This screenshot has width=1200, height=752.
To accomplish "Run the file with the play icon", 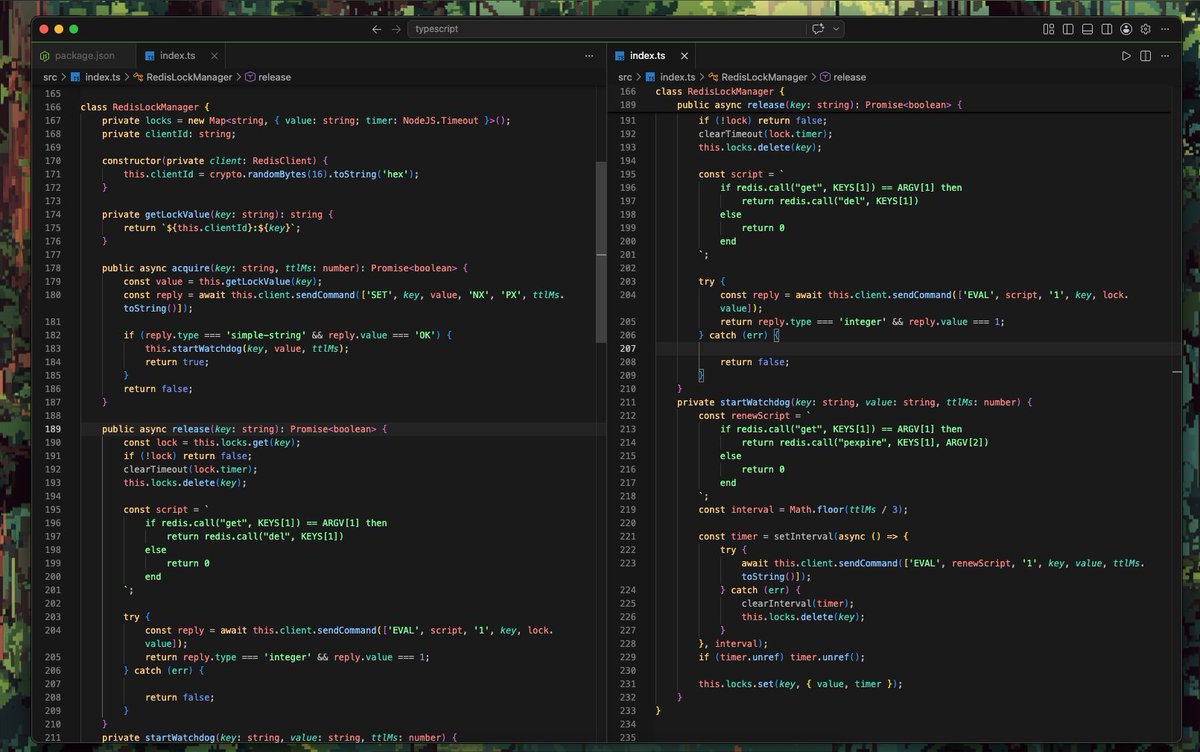I will click(1126, 56).
